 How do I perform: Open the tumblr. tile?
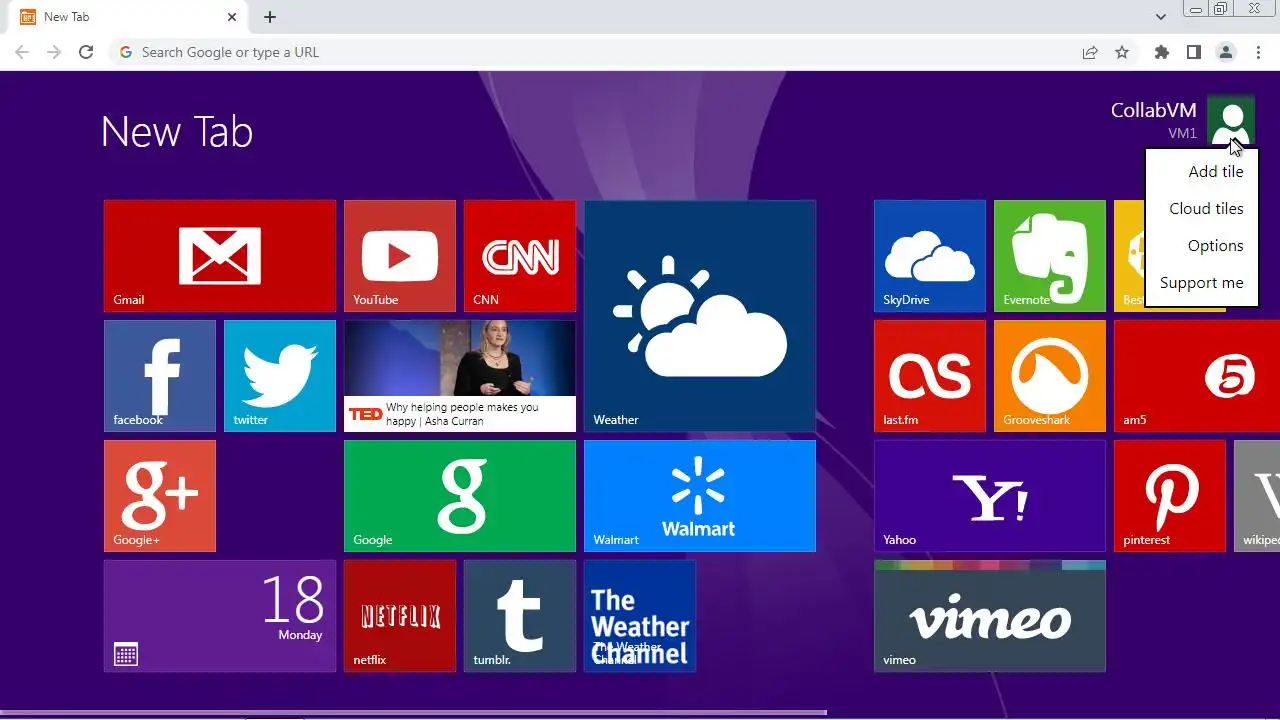pyautogui.click(x=520, y=616)
